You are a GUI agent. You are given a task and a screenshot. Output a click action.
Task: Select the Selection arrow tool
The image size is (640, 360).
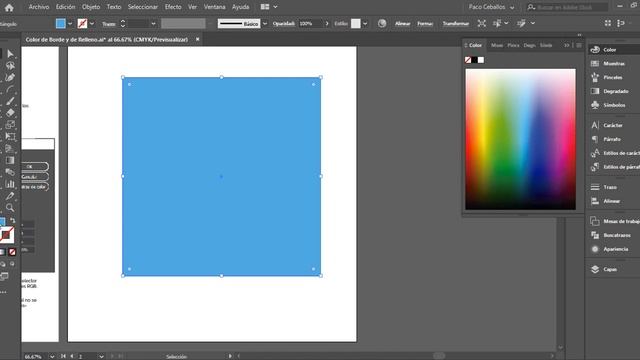[x=10, y=54]
